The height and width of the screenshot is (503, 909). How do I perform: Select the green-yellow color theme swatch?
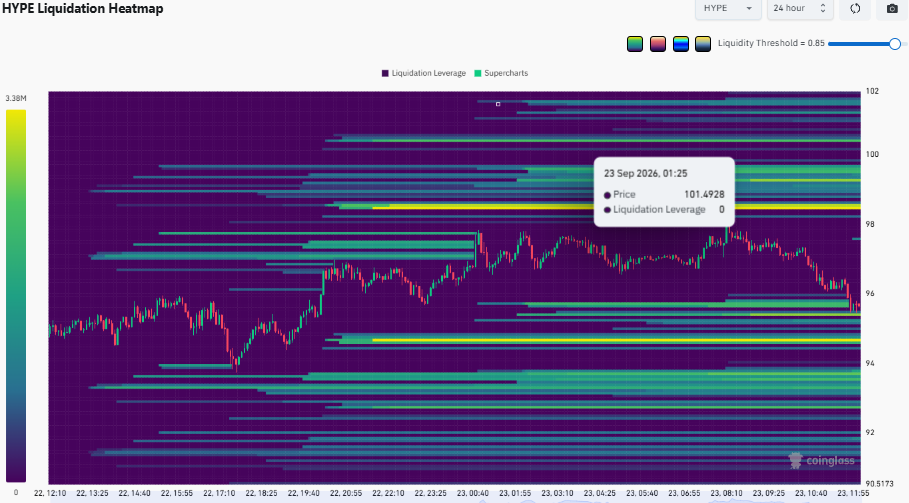635,43
